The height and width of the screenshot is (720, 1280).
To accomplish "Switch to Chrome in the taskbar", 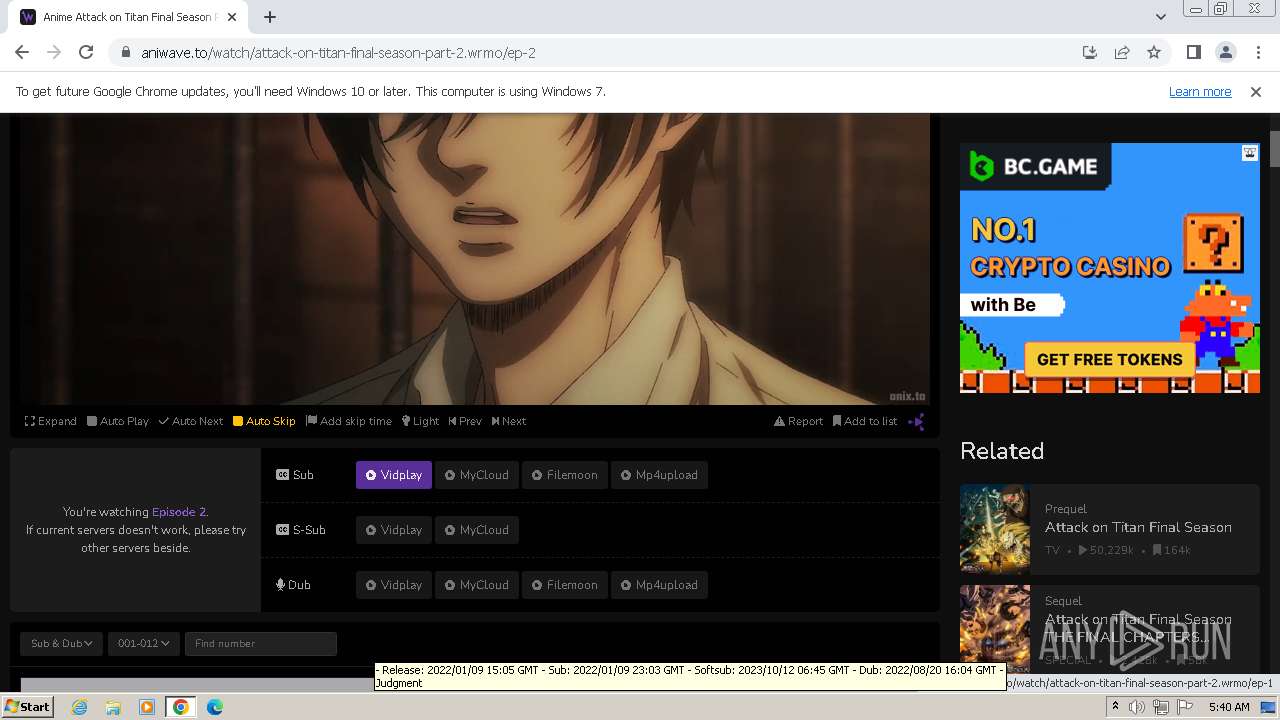I will (181, 707).
